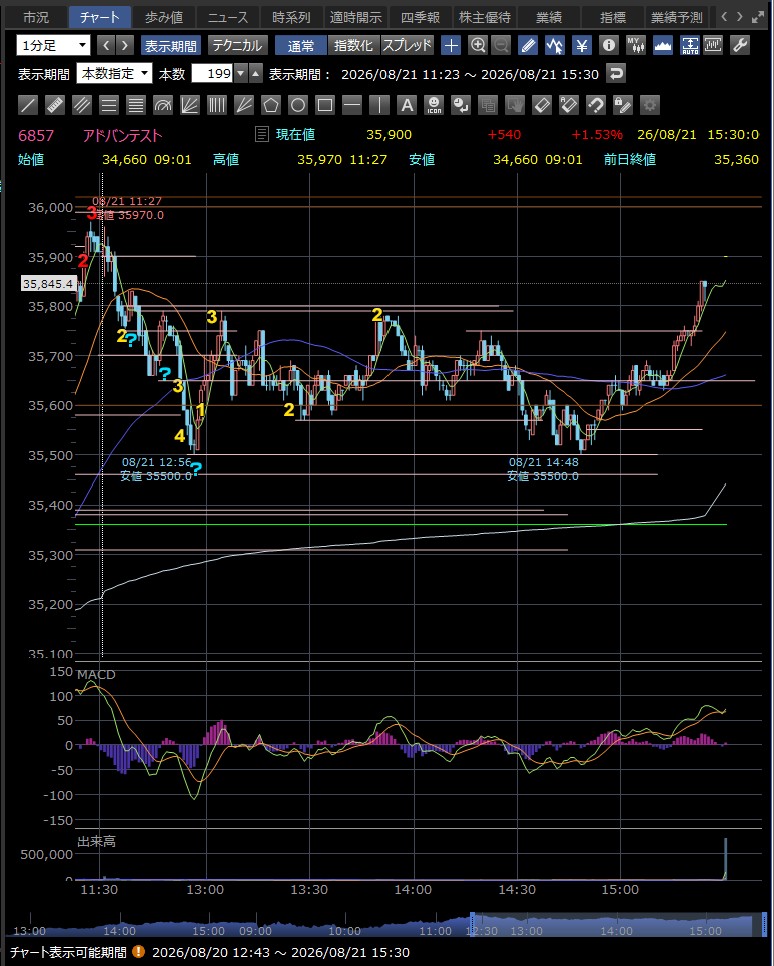Select the fan lines tool
774x966 pixels.
(x=190, y=105)
